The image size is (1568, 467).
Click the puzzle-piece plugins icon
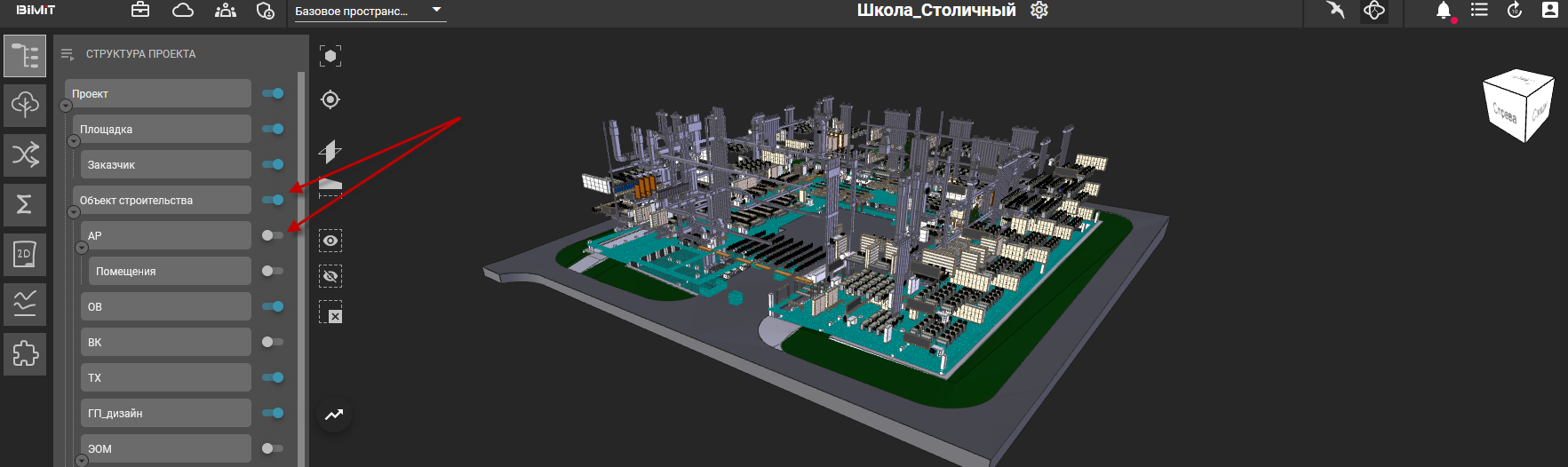25,354
